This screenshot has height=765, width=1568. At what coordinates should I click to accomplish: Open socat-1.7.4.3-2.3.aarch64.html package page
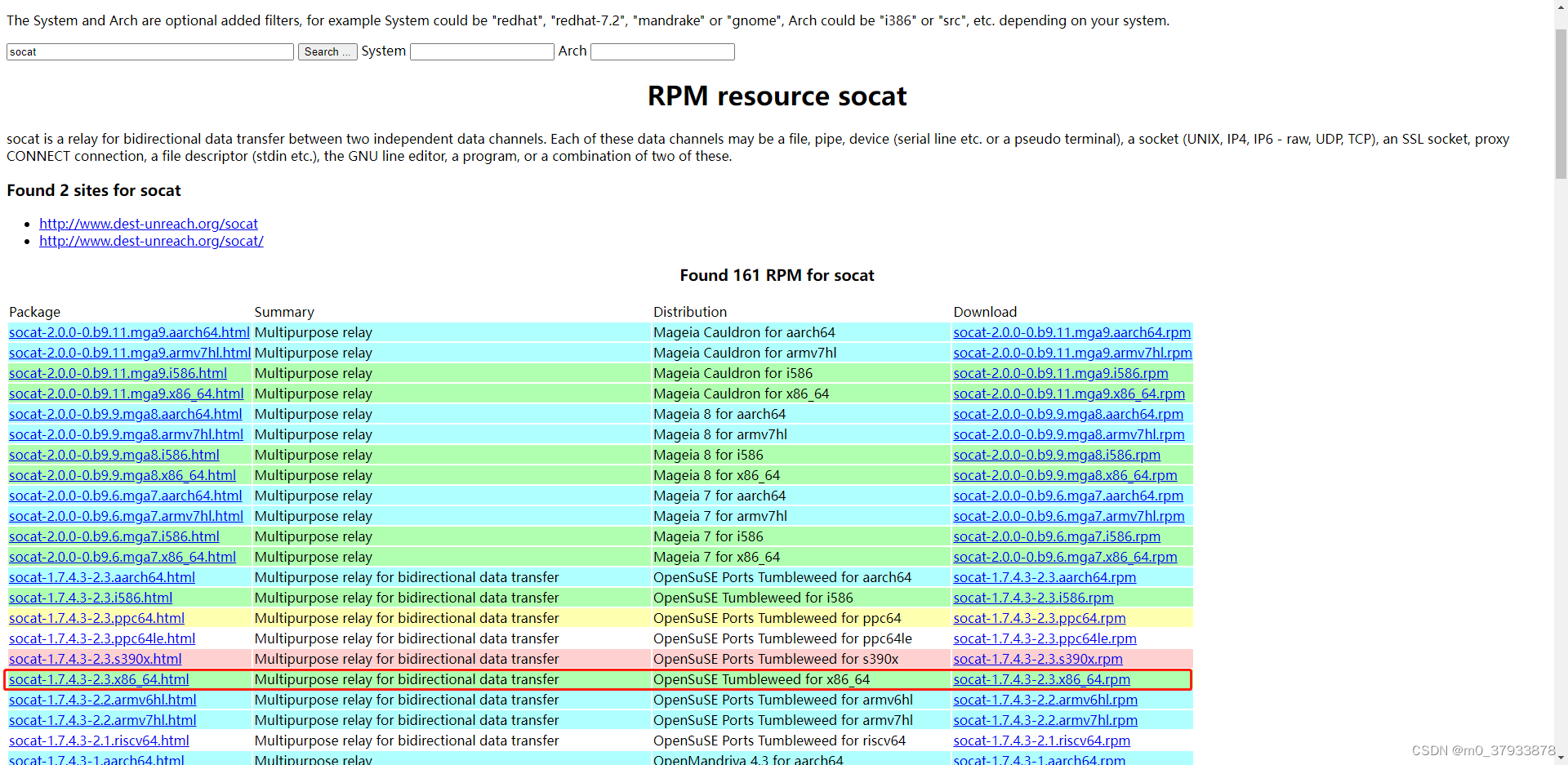(102, 577)
